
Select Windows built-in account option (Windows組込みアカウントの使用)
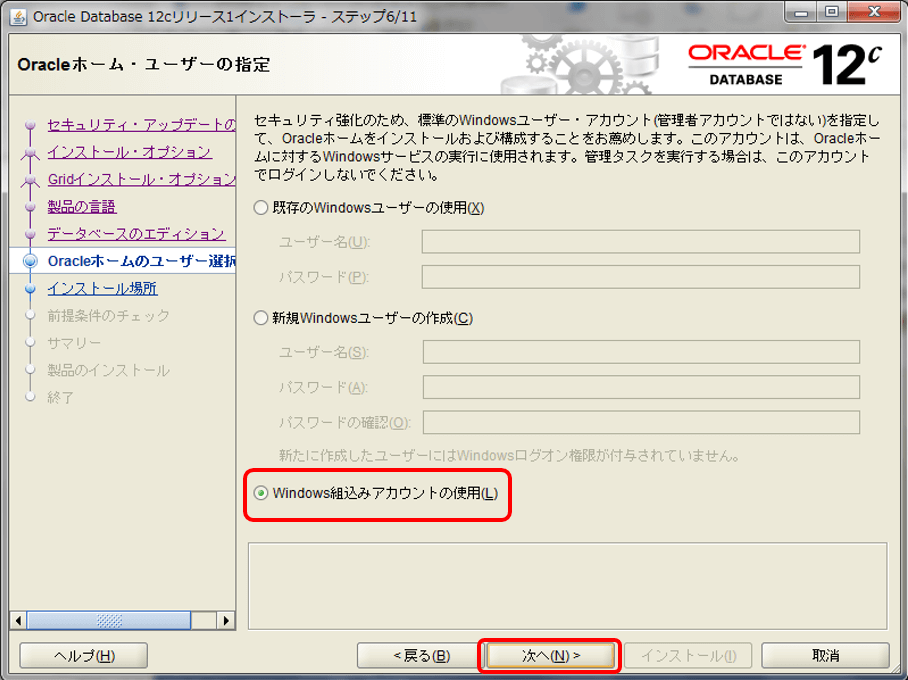pyautogui.click(x=376, y=493)
